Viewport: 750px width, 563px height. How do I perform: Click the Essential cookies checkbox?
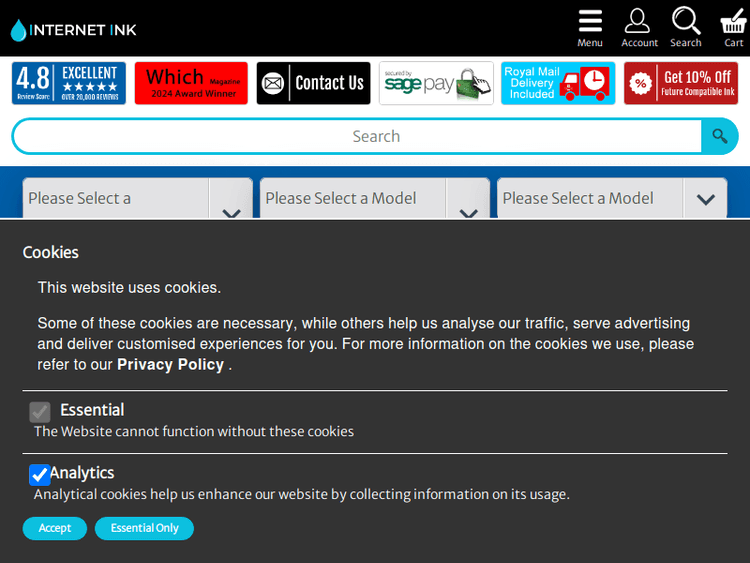pos(40,411)
